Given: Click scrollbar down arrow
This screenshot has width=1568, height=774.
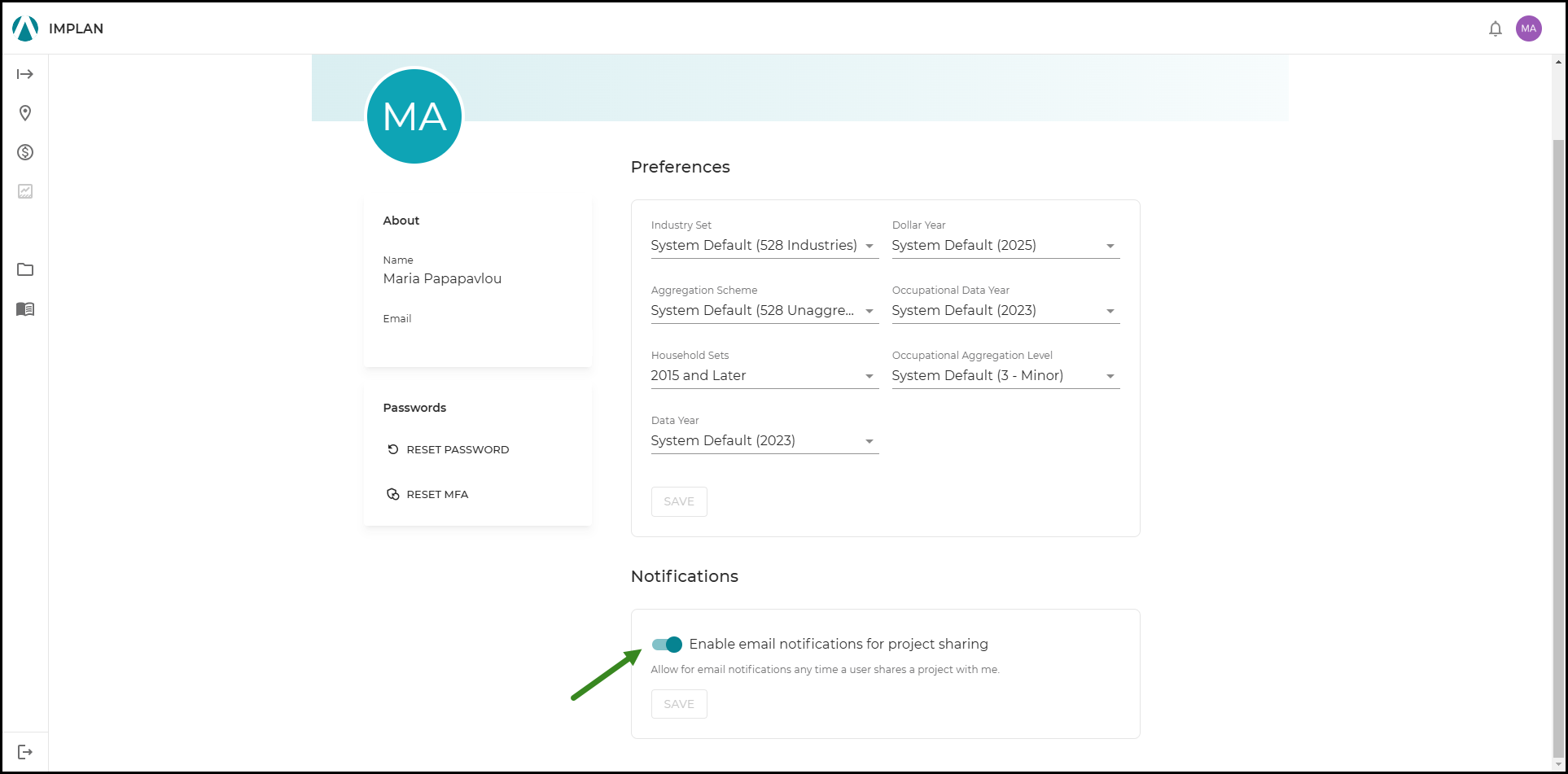Looking at the screenshot, I should (x=1559, y=765).
